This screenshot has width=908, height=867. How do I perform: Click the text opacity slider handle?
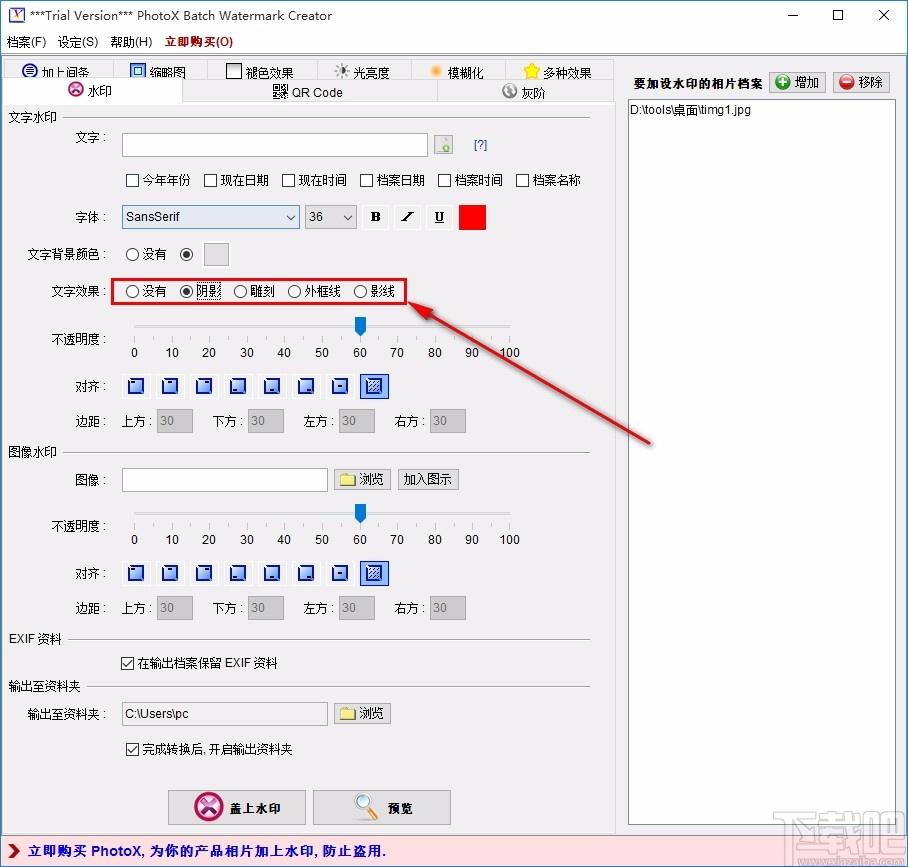point(360,326)
